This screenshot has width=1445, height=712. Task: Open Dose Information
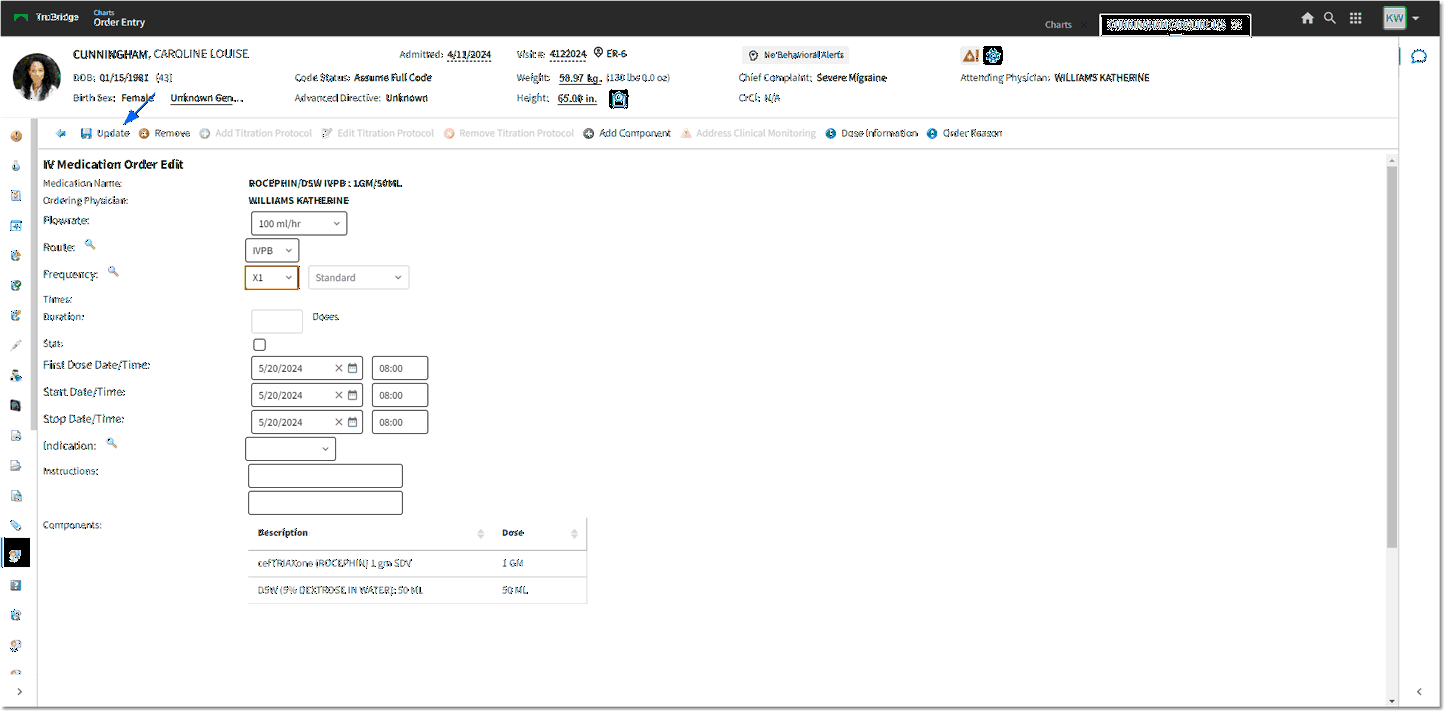coord(871,133)
